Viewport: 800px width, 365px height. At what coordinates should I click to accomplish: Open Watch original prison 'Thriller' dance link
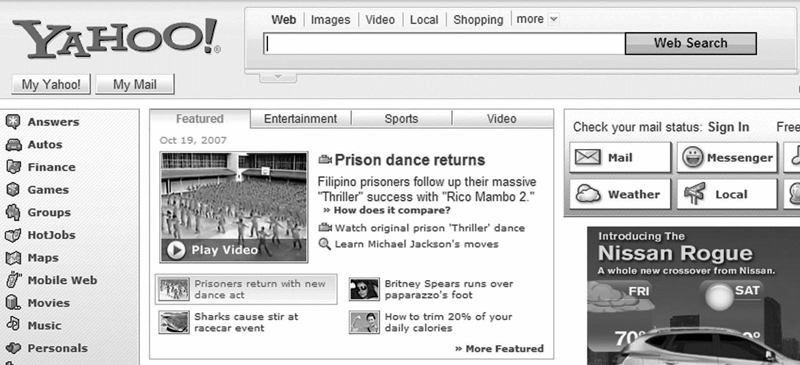coord(430,228)
